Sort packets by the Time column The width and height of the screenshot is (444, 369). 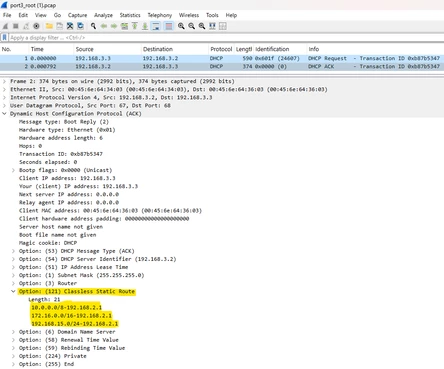(51, 49)
